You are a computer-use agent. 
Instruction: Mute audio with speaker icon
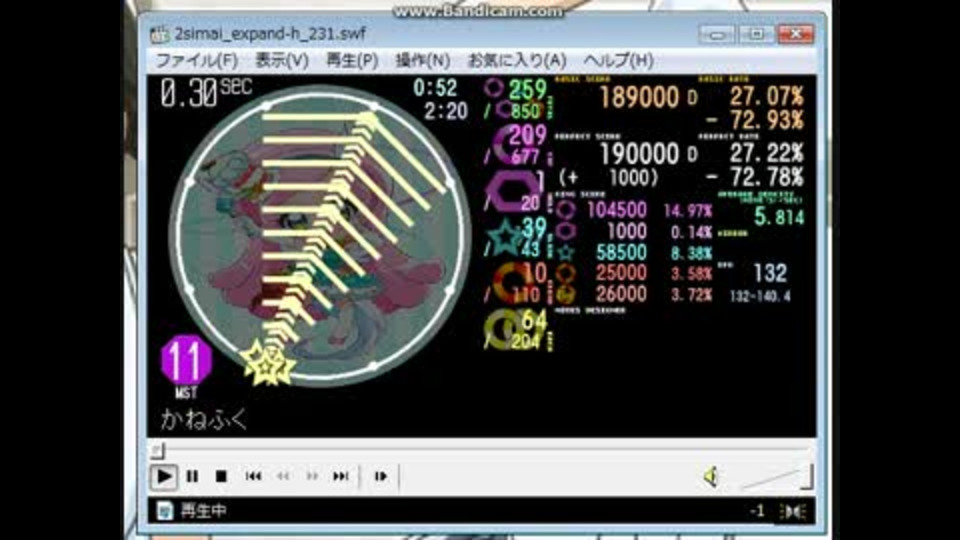[x=711, y=476]
